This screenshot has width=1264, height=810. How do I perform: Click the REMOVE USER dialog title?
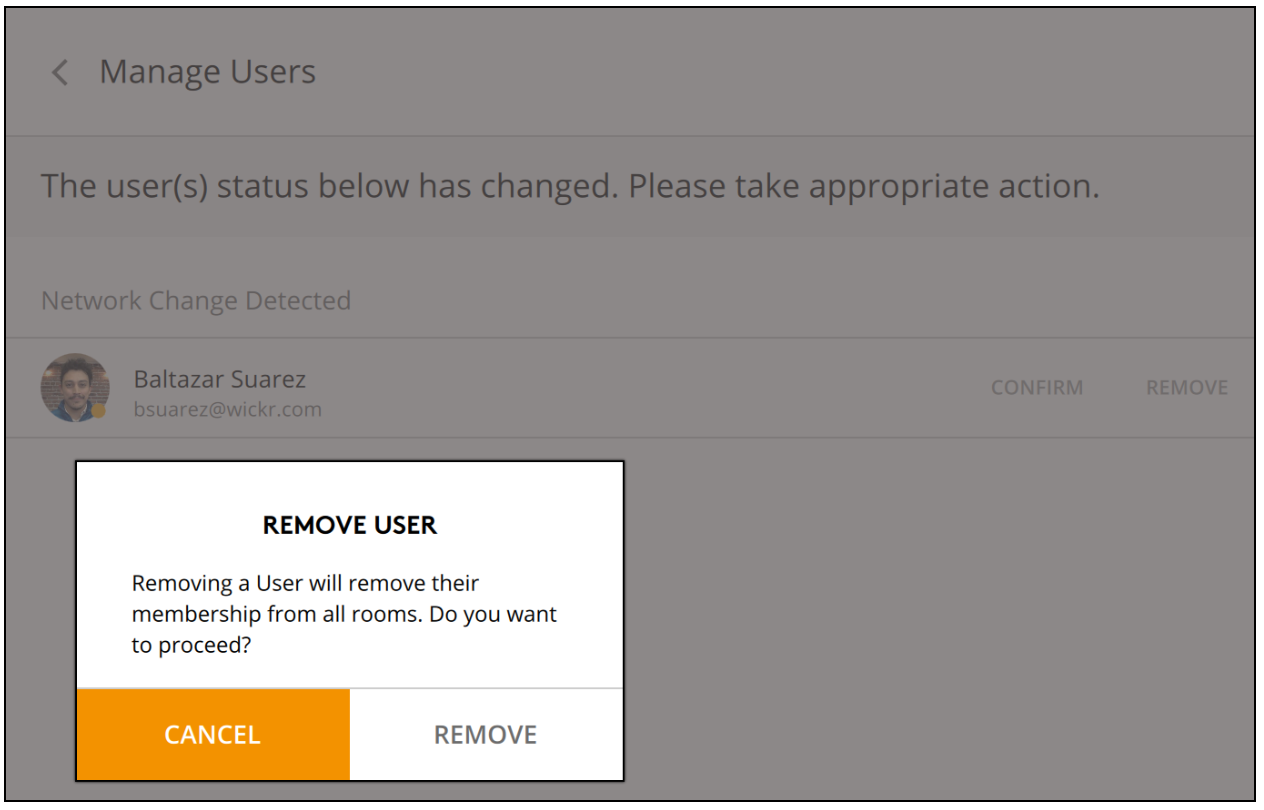coord(350,525)
